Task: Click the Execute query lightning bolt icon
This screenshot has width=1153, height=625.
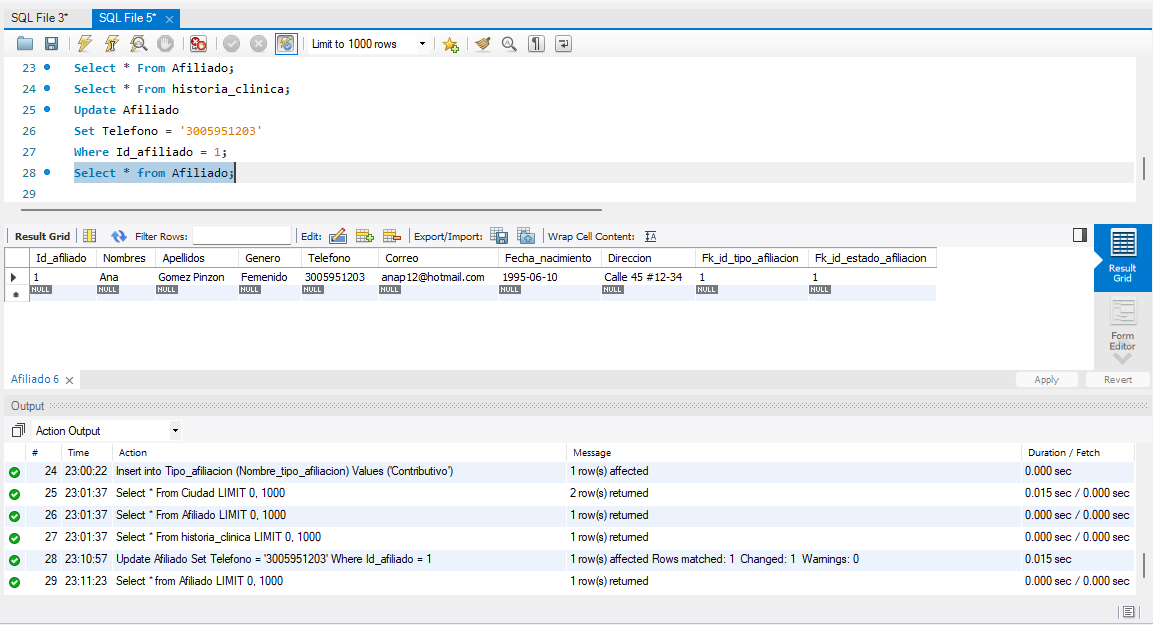Action: coord(85,44)
